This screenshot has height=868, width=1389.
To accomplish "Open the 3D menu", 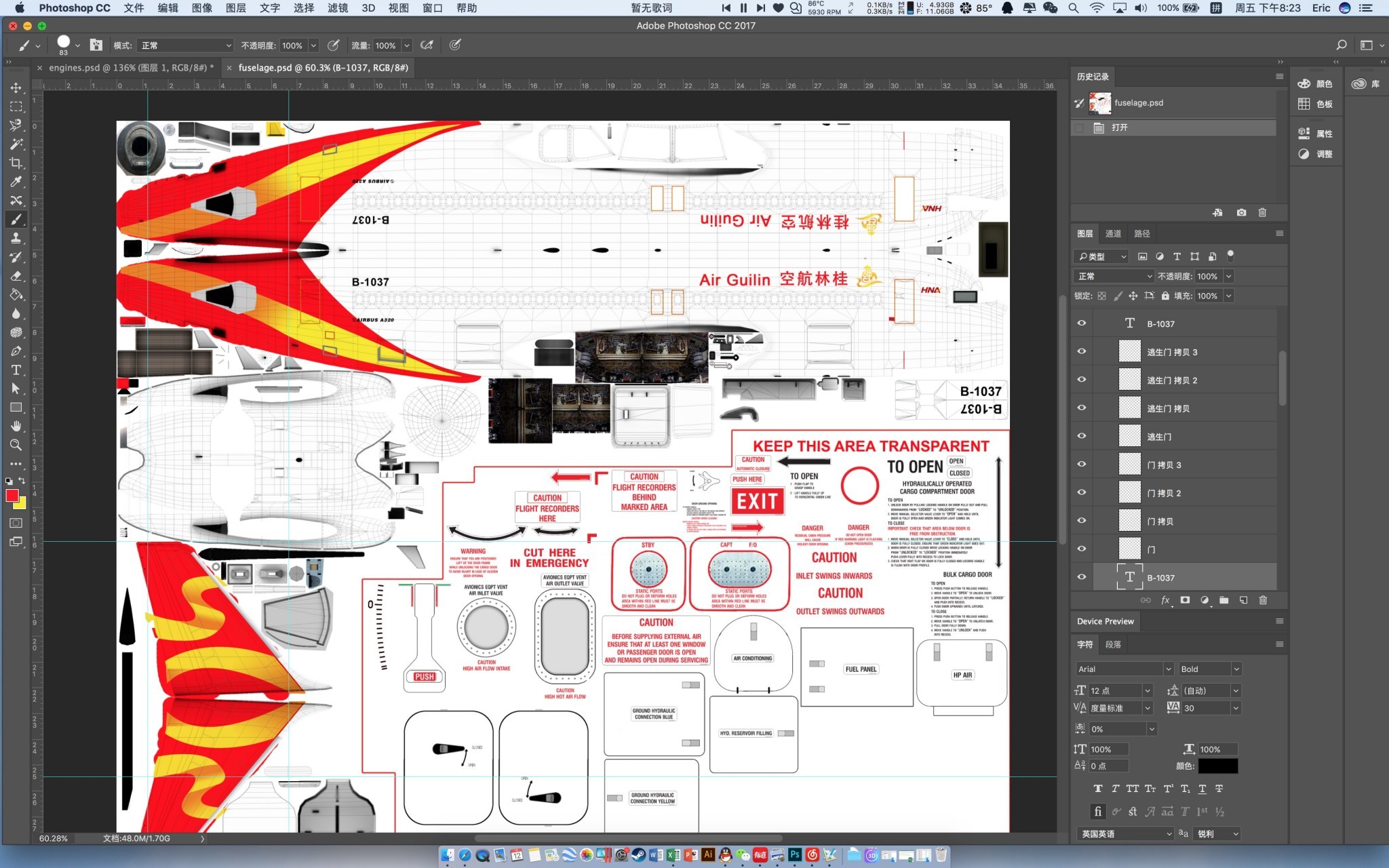I will (x=368, y=8).
